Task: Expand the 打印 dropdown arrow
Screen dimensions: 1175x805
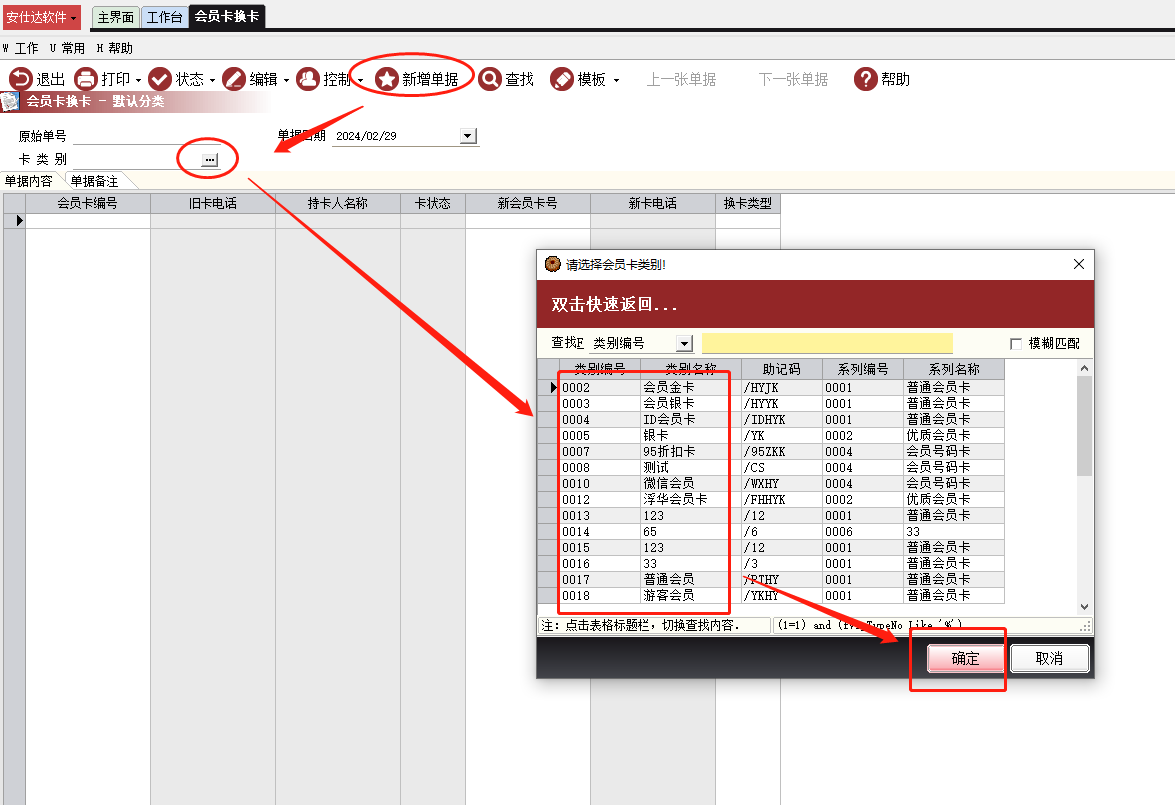Action: click(139, 80)
